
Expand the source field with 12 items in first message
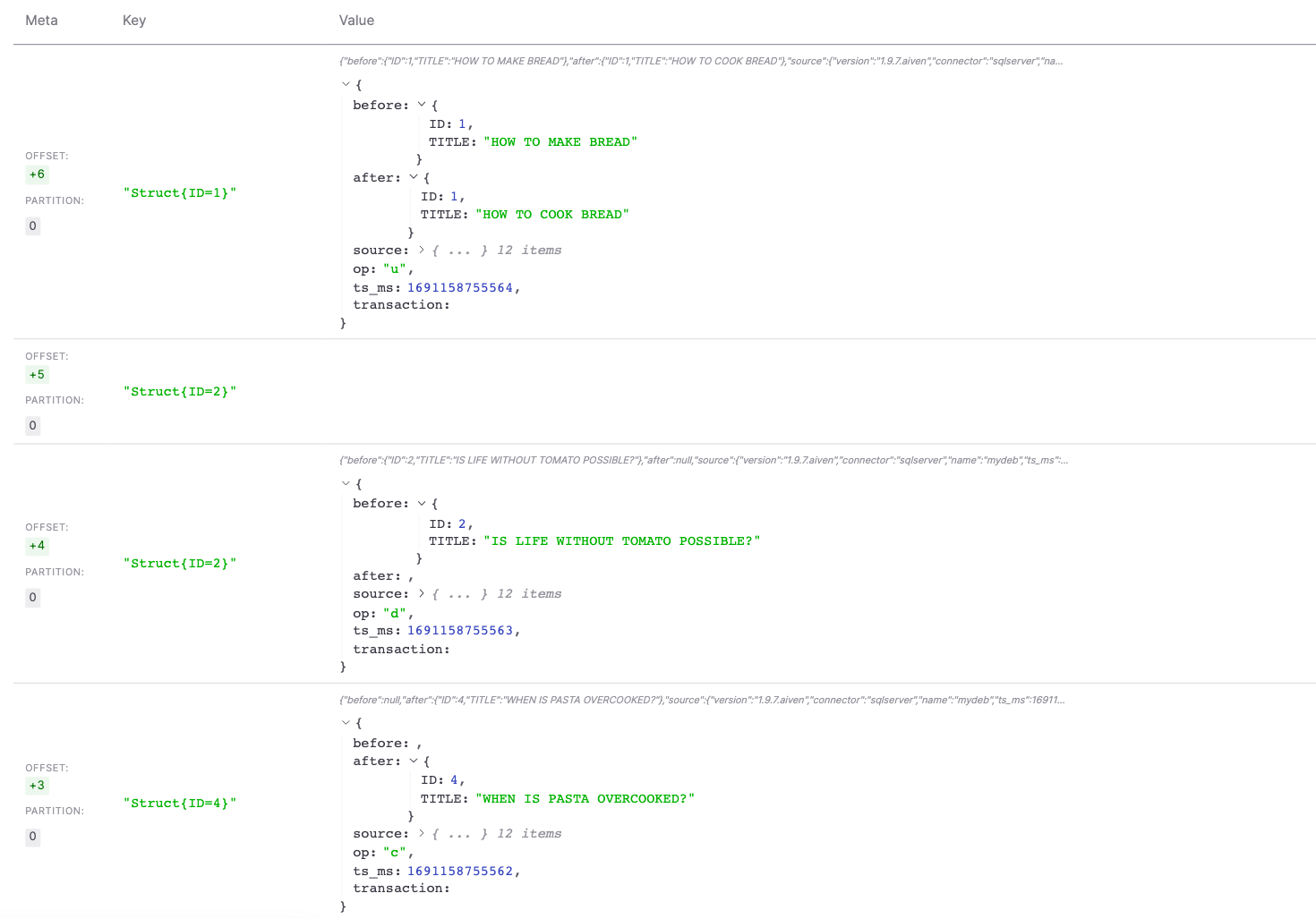click(x=421, y=250)
